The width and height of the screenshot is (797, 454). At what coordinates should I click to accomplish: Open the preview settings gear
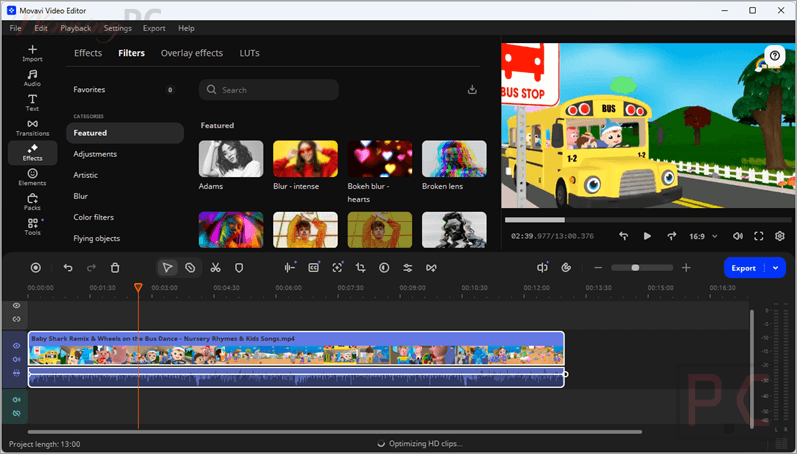780,236
